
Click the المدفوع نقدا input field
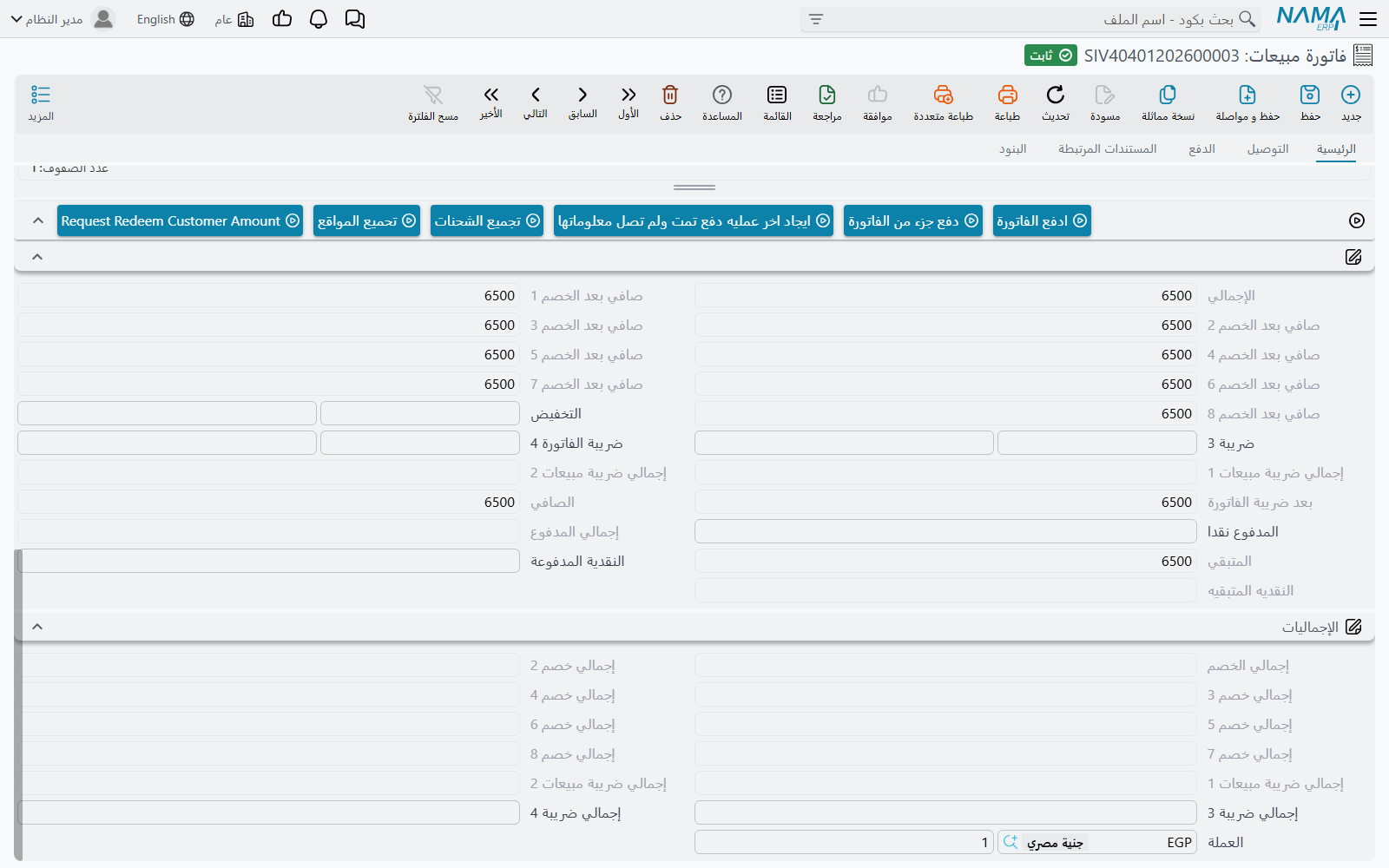click(x=945, y=531)
